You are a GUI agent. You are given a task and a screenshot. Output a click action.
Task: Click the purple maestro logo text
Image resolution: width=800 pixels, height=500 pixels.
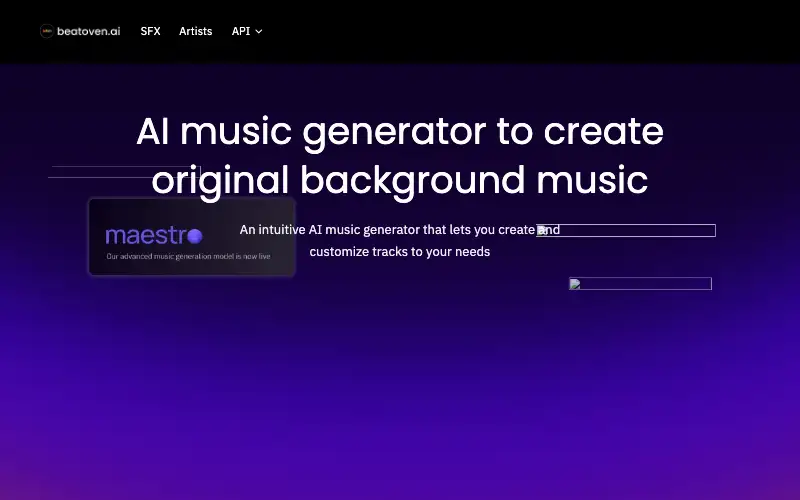tap(154, 236)
